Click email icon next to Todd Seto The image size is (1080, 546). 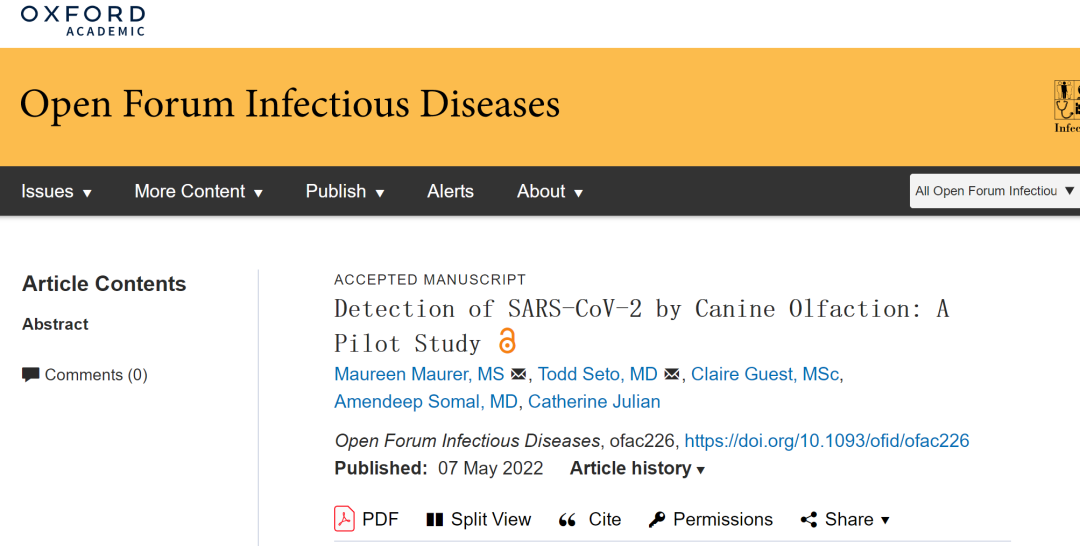click(x=672, y=375)
